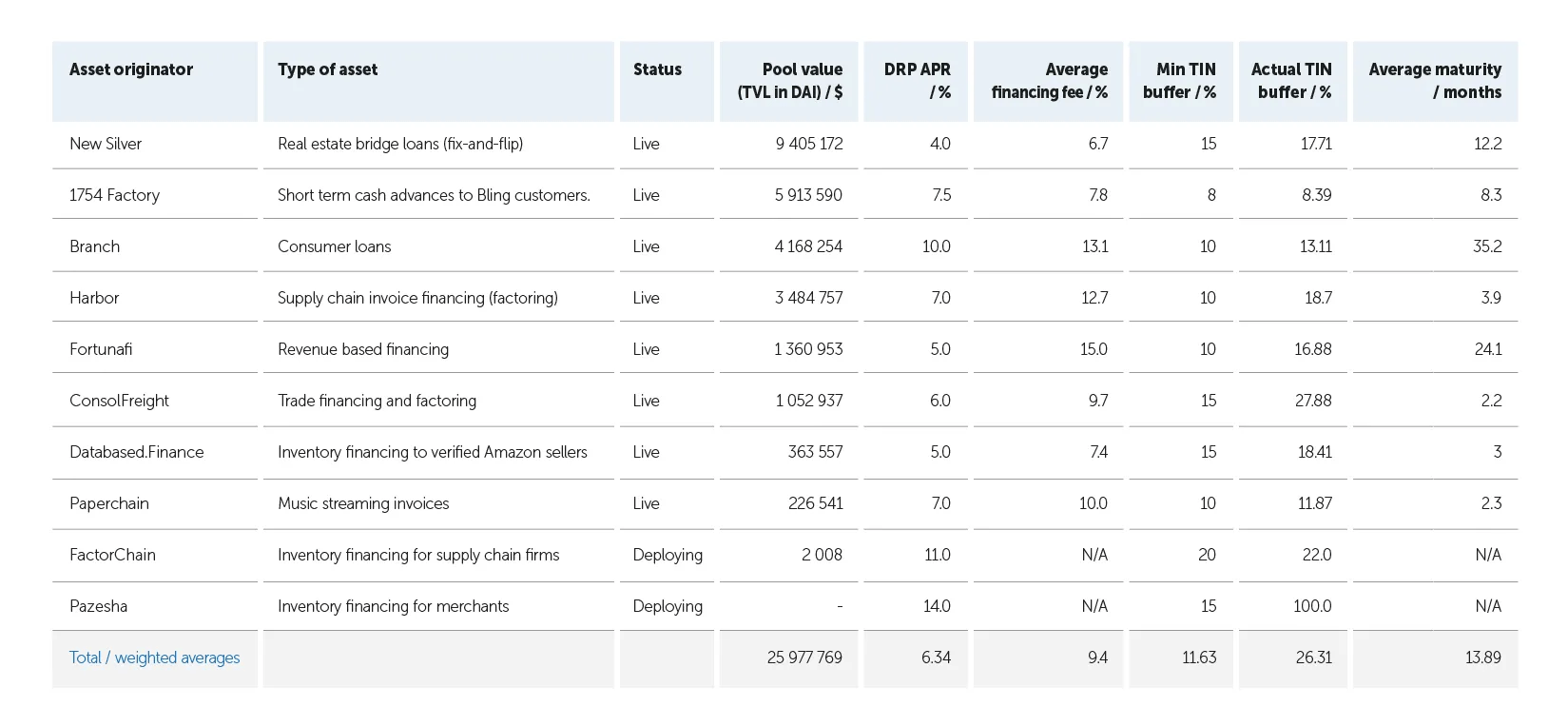
Task: Click the weighted average maturity "13.89"
Action: click(1482, 658)
